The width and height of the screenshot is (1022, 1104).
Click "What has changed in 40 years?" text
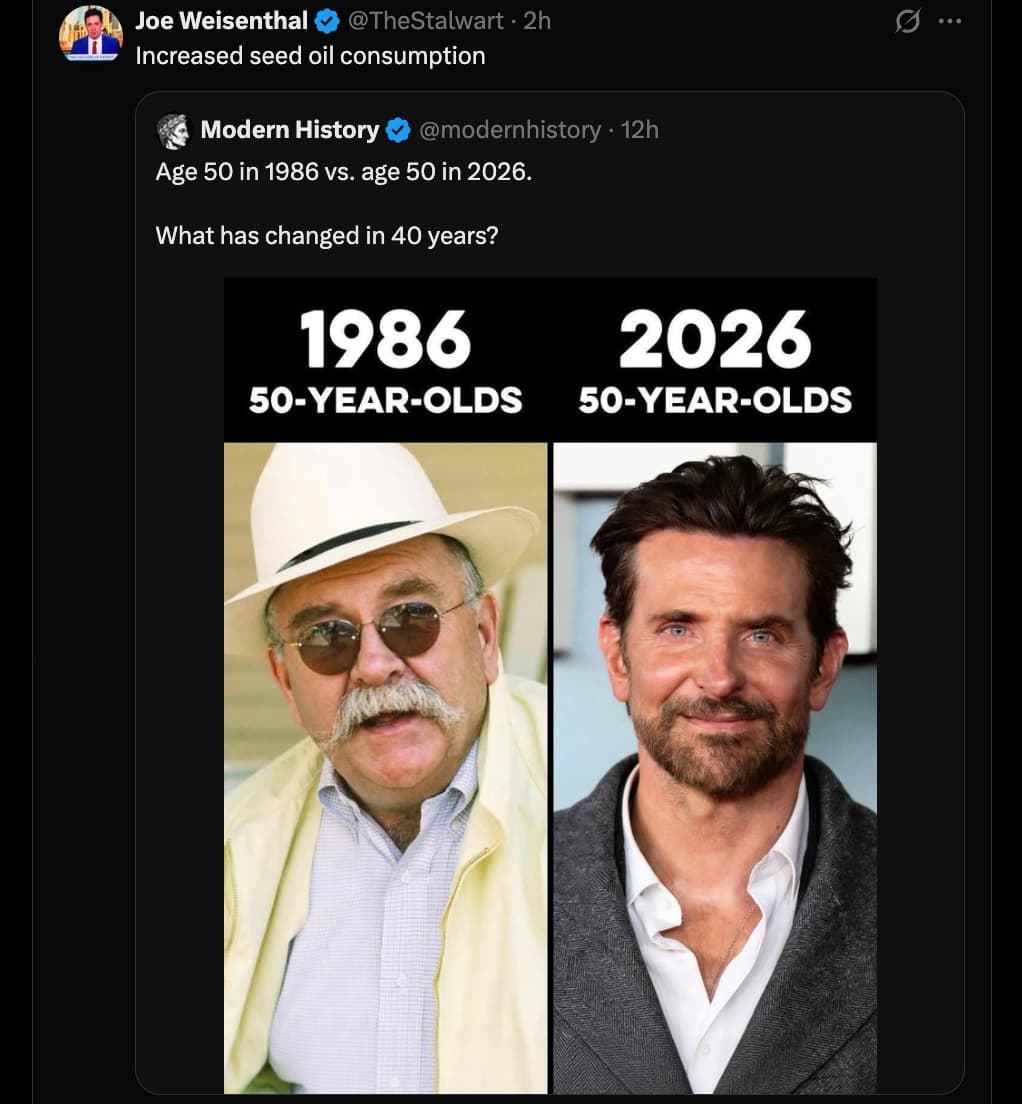pos(327,236)
